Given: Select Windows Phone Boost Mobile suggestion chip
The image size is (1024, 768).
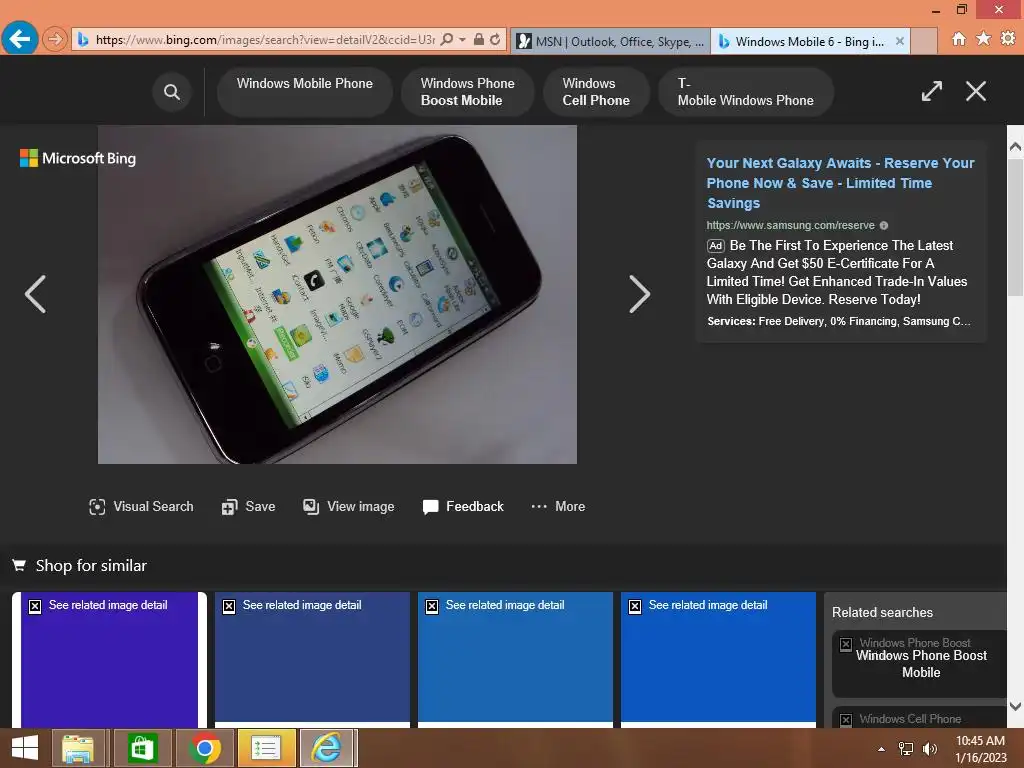Looking at the screenshot, I should click(x=468, y=92).
